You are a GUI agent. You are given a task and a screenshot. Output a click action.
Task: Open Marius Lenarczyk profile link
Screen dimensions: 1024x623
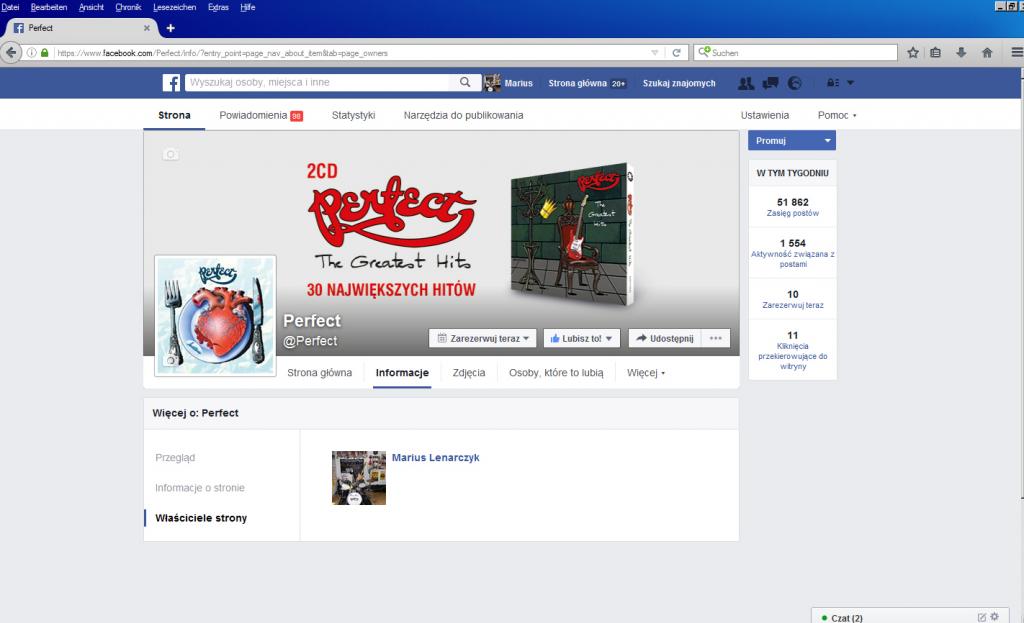click(436, 458)
